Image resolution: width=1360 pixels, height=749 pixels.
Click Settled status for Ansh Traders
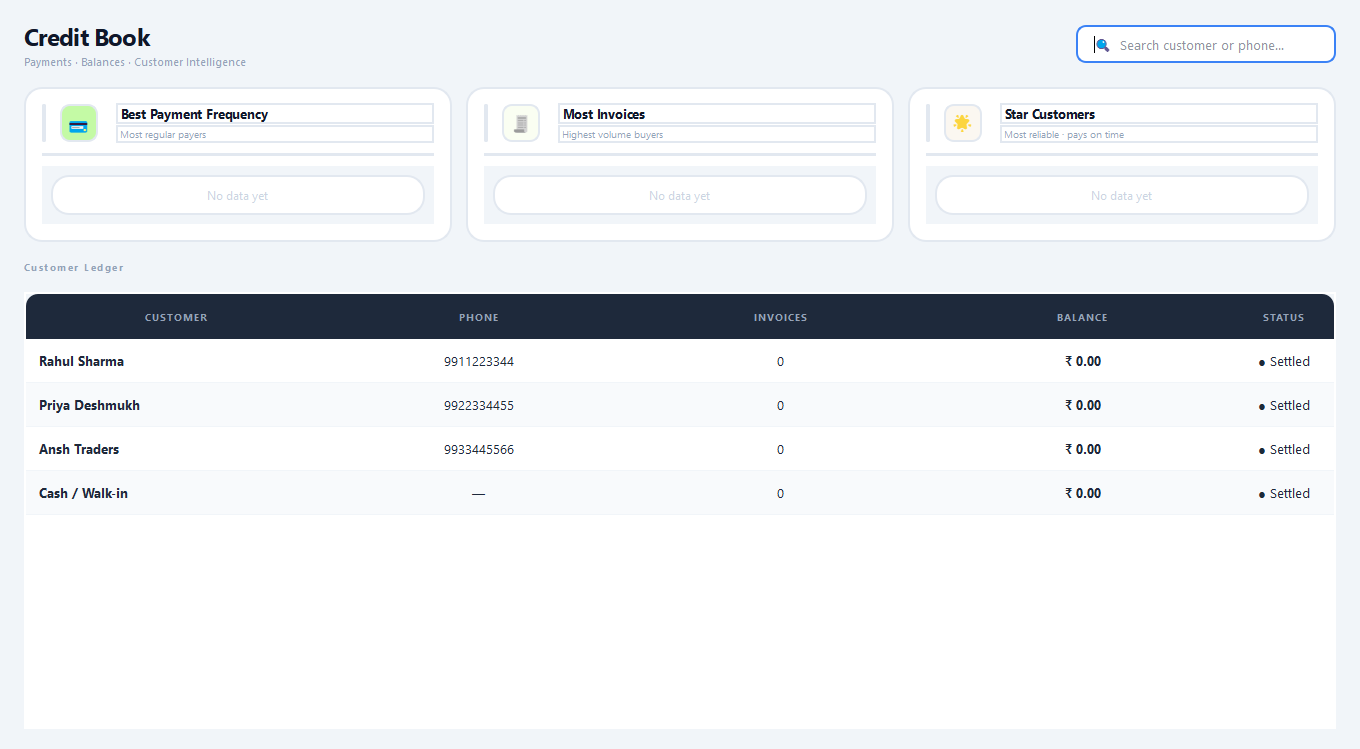pos(1284,450)
